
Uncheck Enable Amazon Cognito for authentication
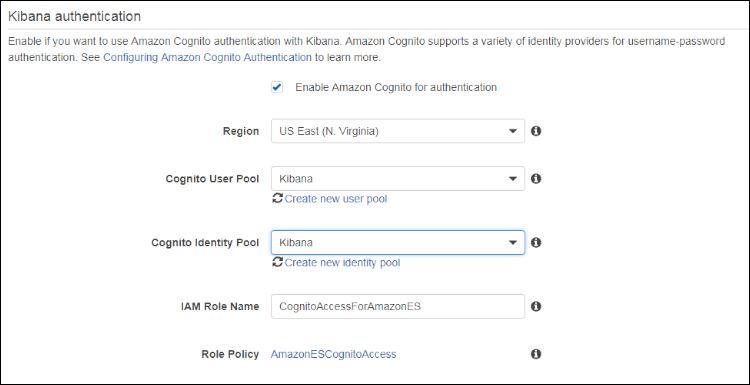pyautogui.click(x=277, y=88)
